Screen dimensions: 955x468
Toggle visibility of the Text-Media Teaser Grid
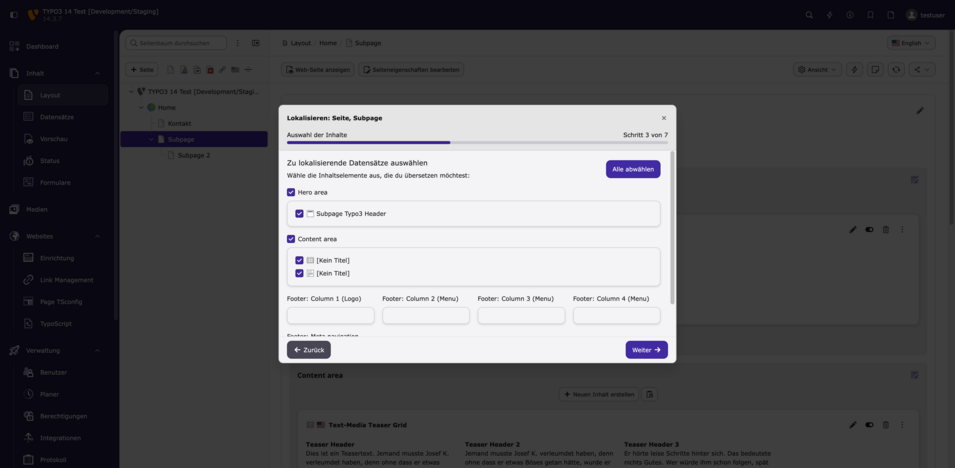click(869, 425)
